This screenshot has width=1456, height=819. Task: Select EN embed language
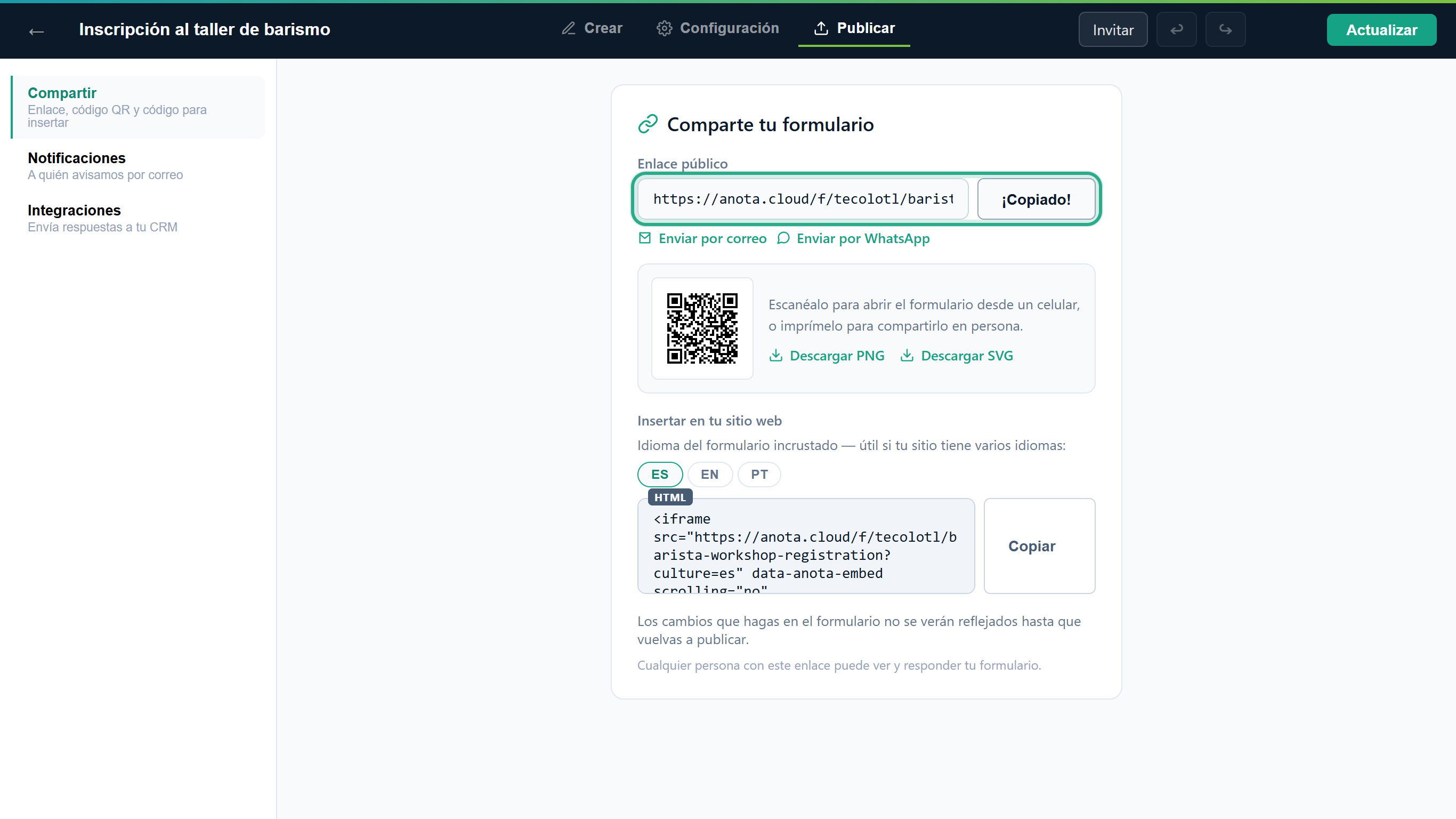tap(709, 474)
